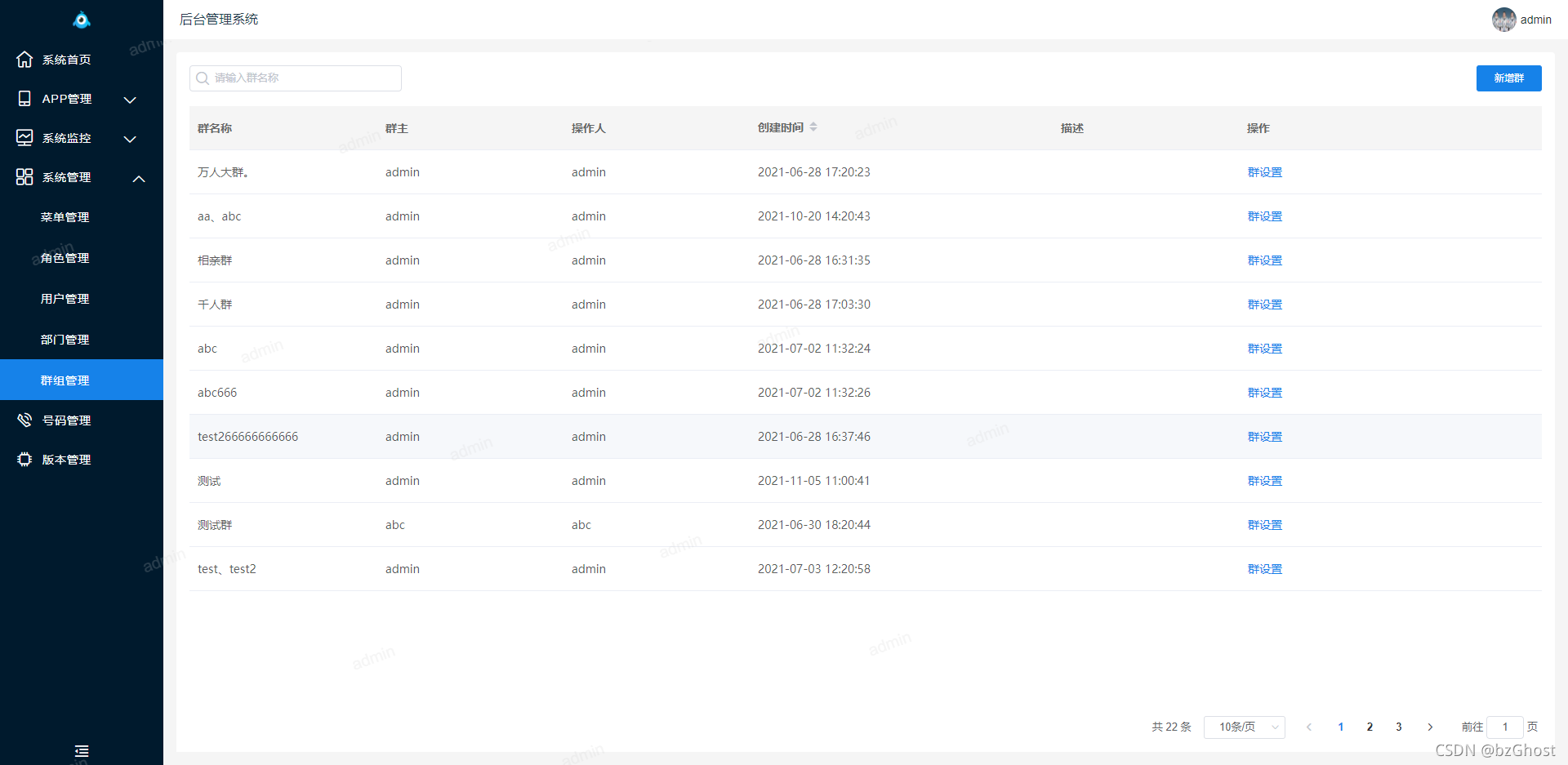Click the 系统监控 chart icon
1568x765 pixels.
pyautogui.click(x=24, y=138)
